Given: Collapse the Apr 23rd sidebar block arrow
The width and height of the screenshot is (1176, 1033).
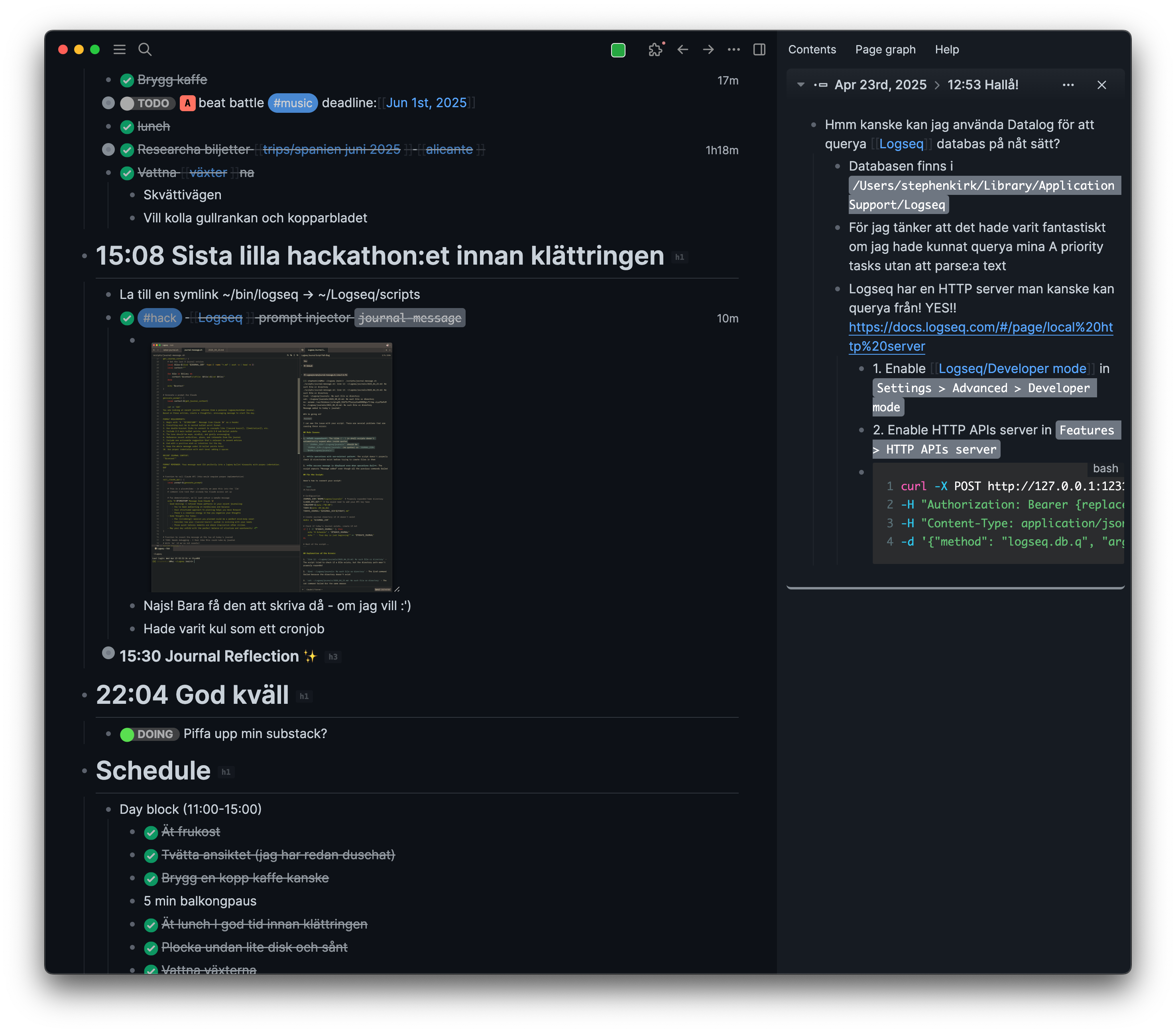Looking at the screenshot, I should click(x=800, y=85).
